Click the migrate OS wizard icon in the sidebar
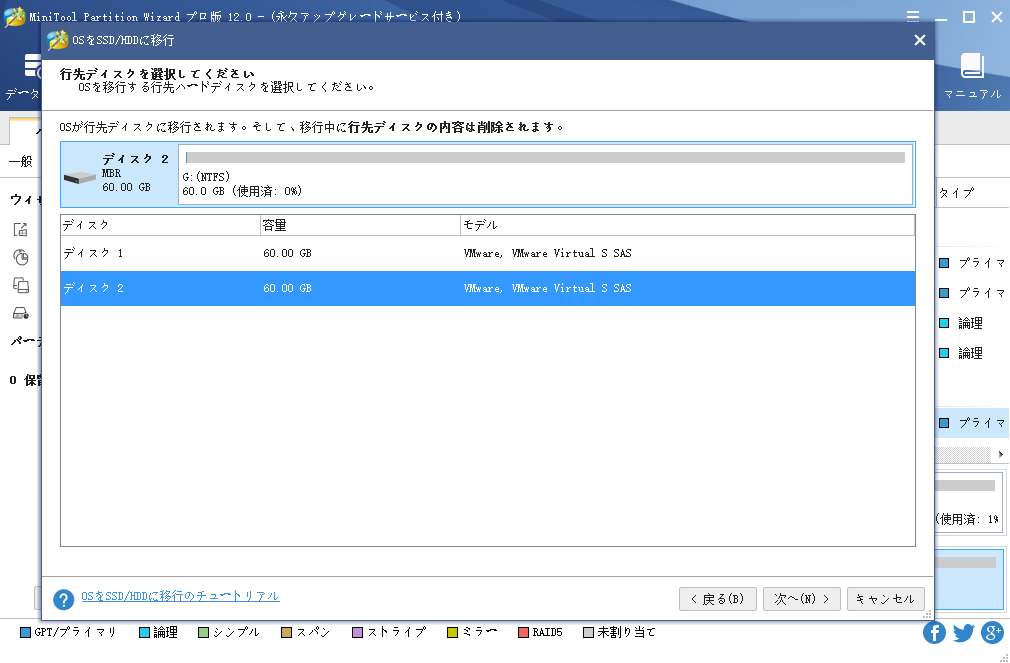 click(21, 229)
